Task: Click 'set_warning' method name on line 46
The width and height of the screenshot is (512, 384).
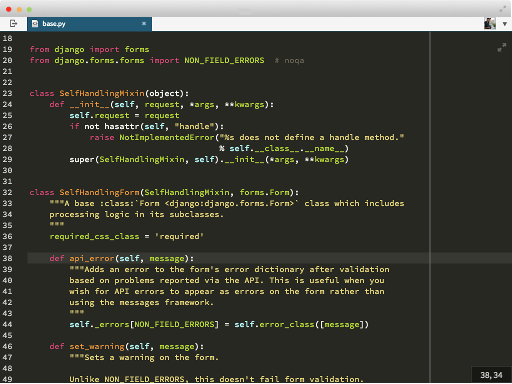Action: (x=97, y=346)
